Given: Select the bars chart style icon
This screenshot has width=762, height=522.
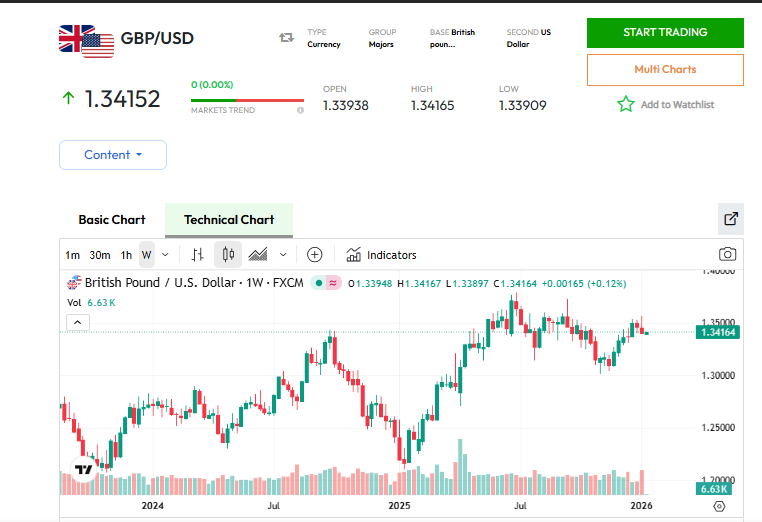Looking at the screenshot, I should click(198, 255).
